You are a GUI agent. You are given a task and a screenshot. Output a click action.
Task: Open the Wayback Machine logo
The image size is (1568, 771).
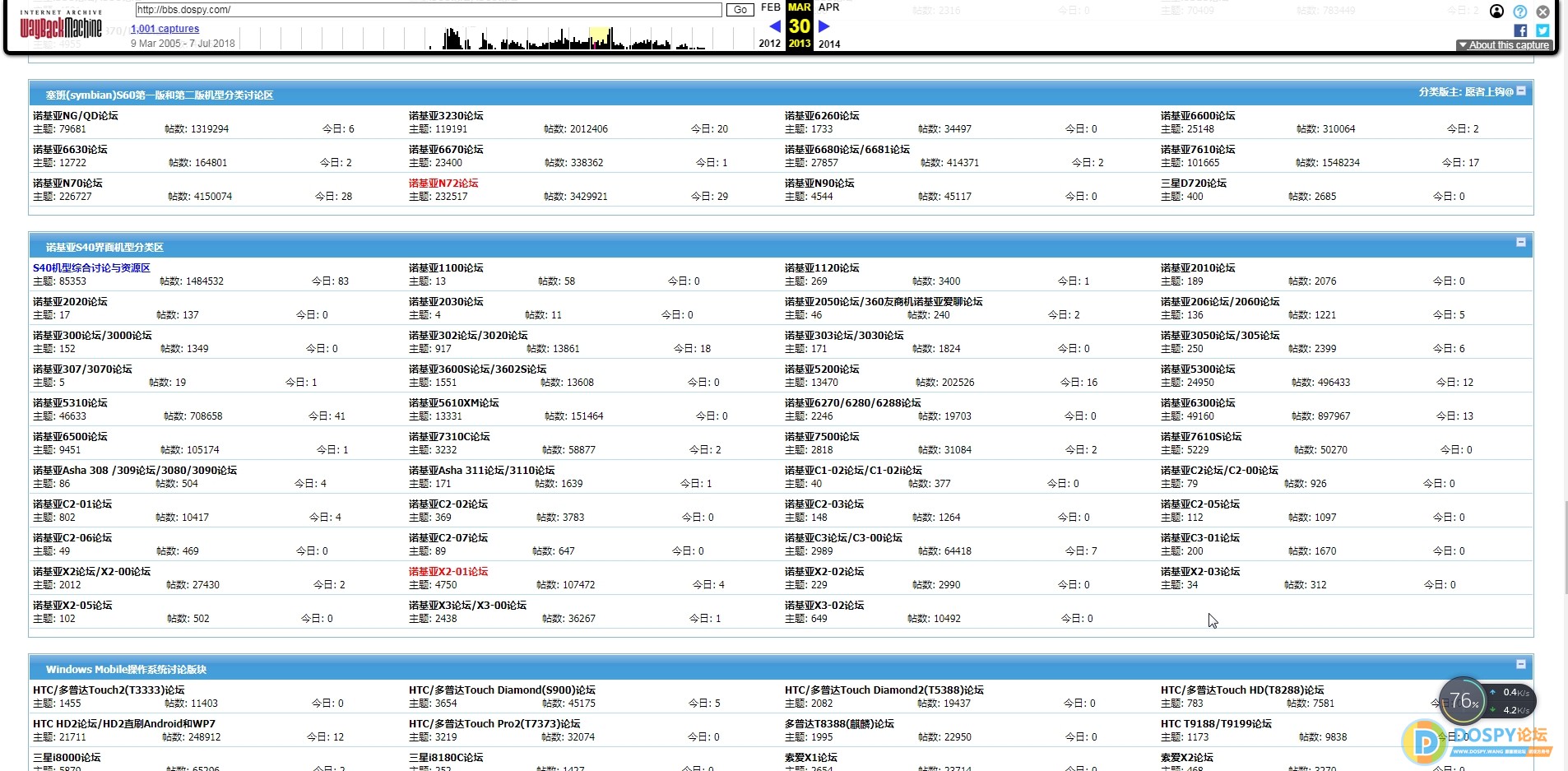(61, 26)
